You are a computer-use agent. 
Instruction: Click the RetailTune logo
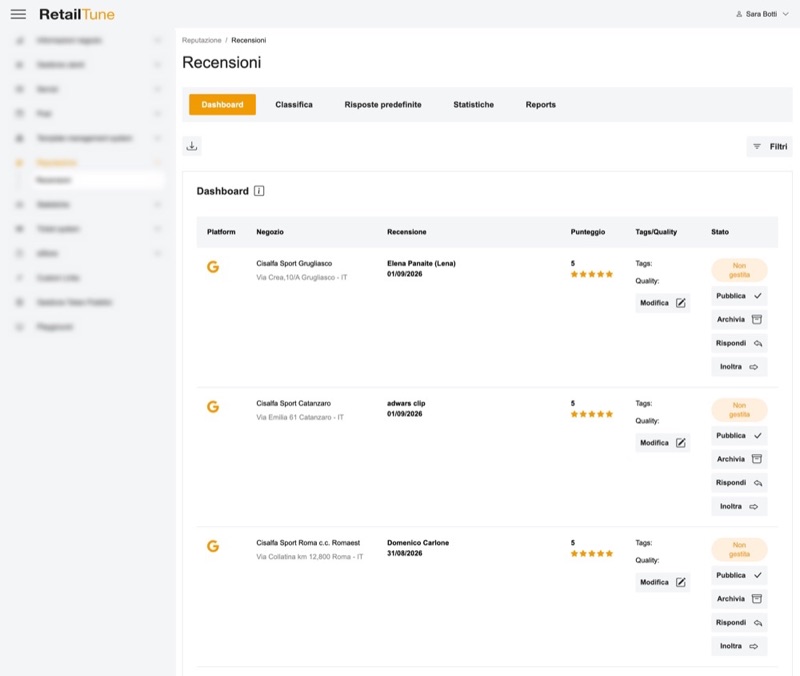(77, 14)
